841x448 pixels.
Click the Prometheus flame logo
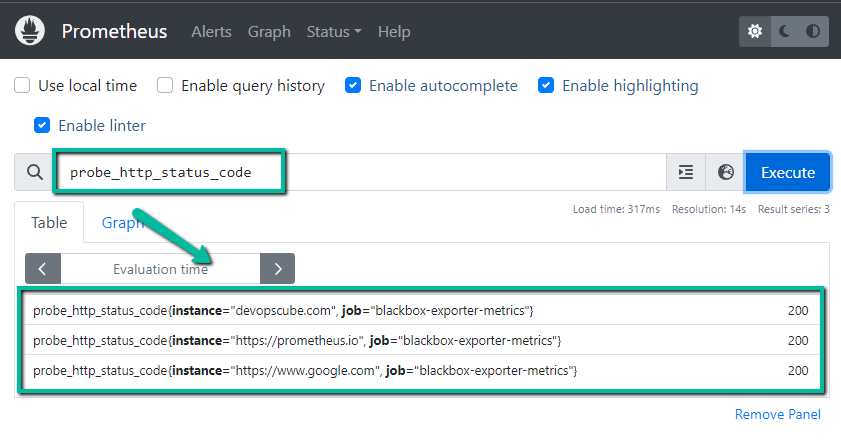[30, 31]
